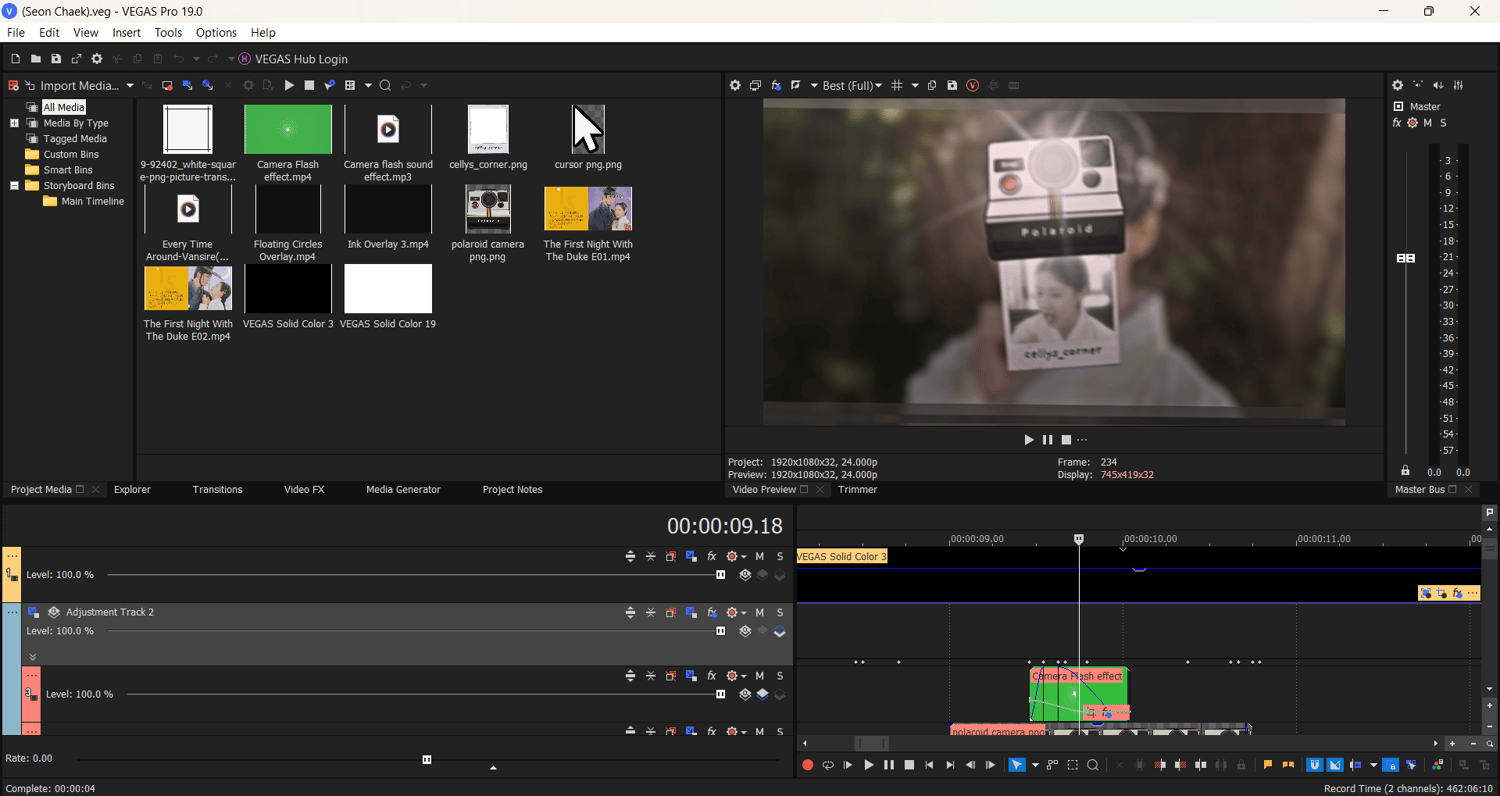Switch to the Explorer tab
The width and height of the screenshot is (1500, 796).
click(132, 490)
